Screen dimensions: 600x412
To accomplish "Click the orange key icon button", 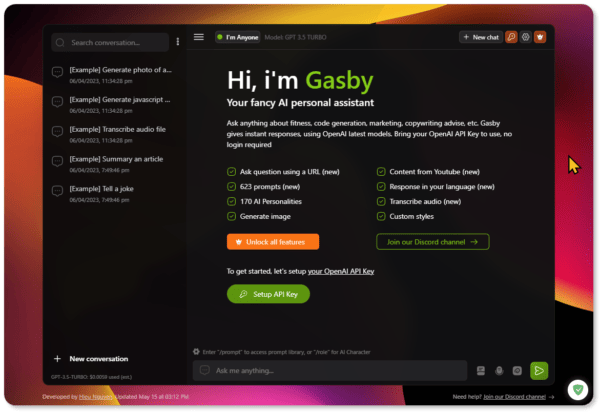I will point(511,37).
